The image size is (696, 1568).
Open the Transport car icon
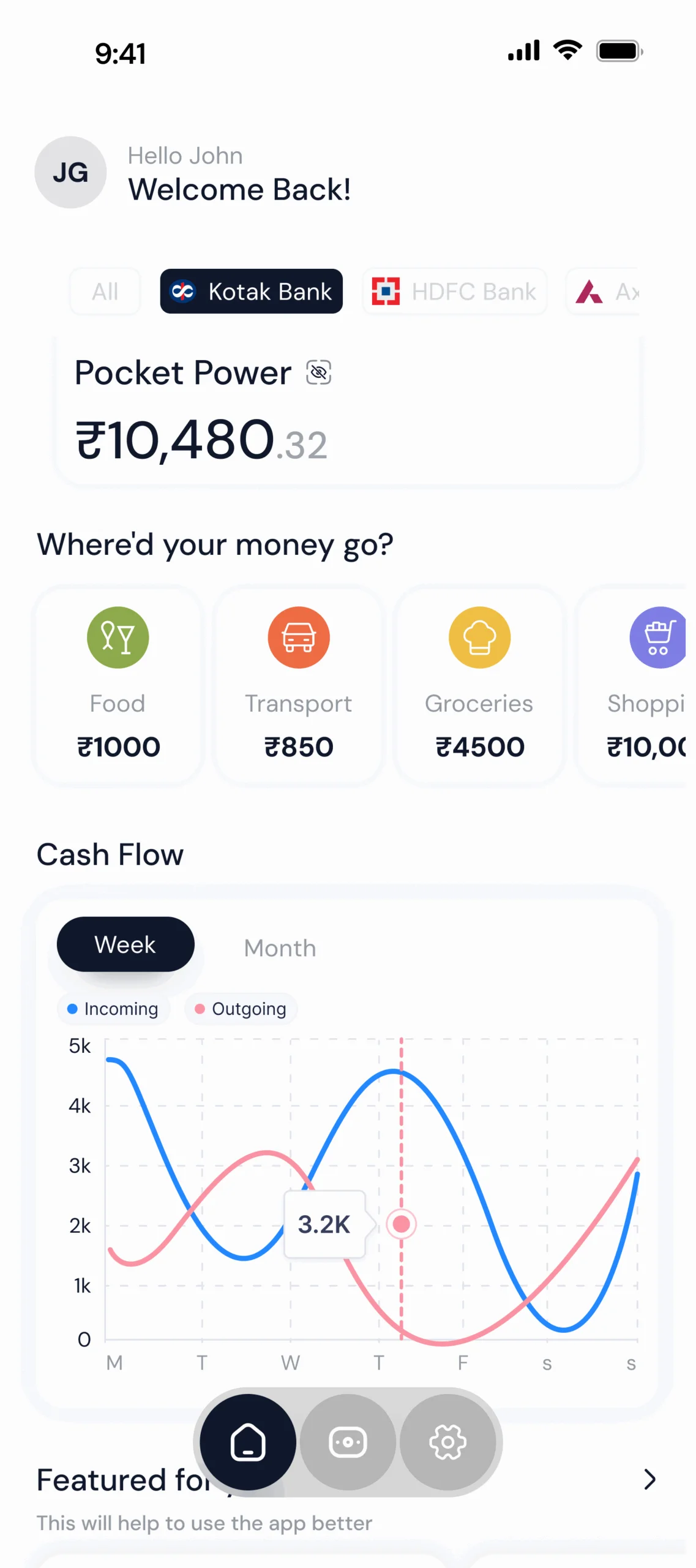tap(299, 637)
